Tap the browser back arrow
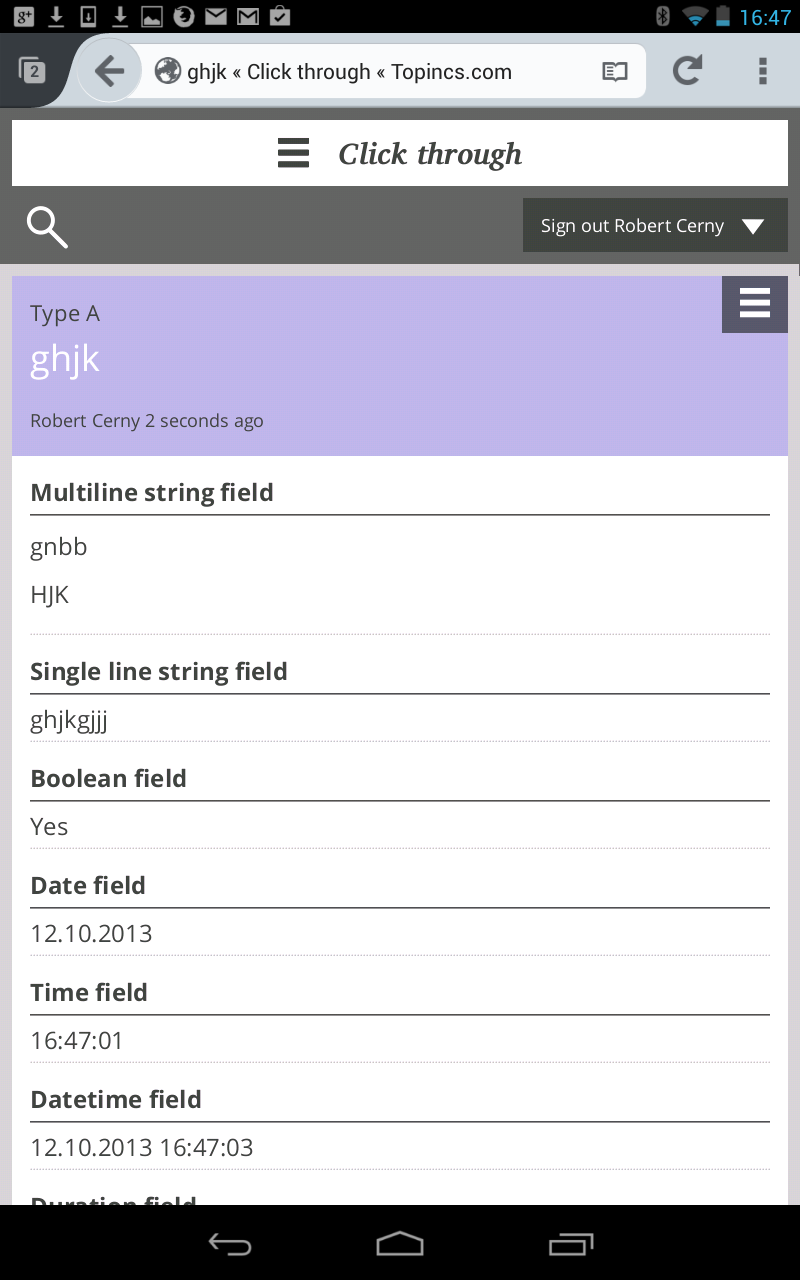 (108, 71)
